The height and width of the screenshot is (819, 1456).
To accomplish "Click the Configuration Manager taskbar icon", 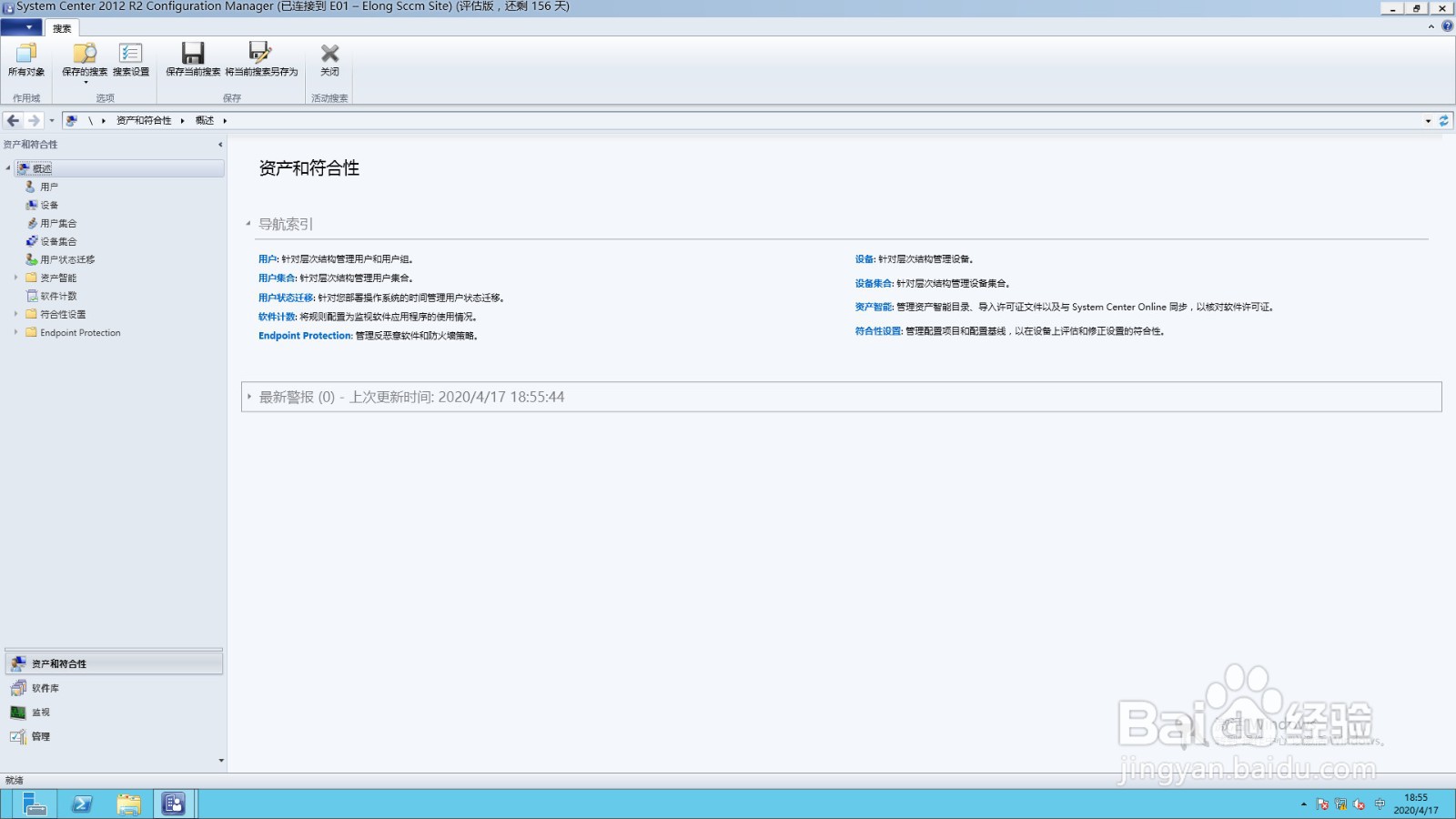I will [174, 804].
